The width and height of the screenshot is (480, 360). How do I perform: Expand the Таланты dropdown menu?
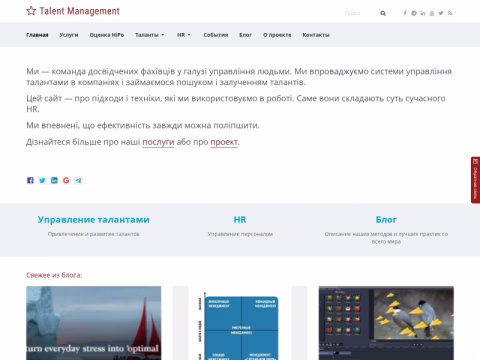tap(150, 35)
